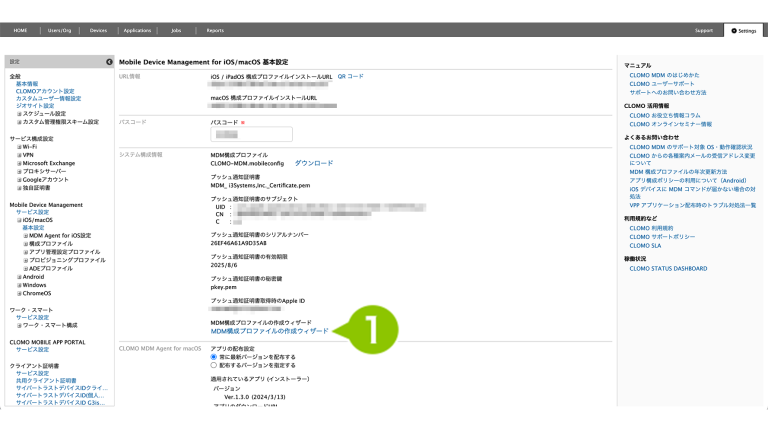Open the Settings tab with gear icon

[744, 31]
